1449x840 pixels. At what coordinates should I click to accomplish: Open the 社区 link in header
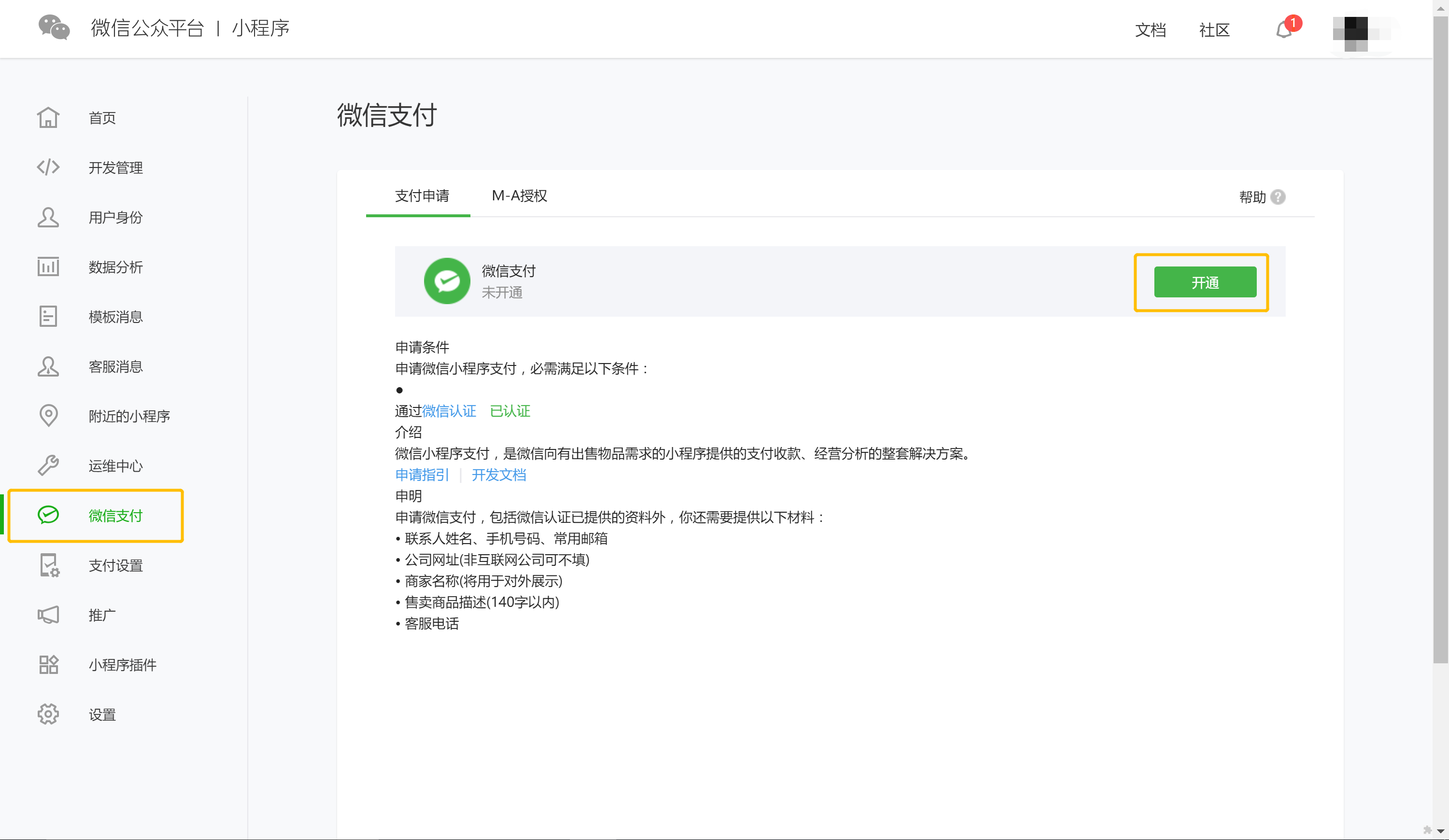point(1214,30)
